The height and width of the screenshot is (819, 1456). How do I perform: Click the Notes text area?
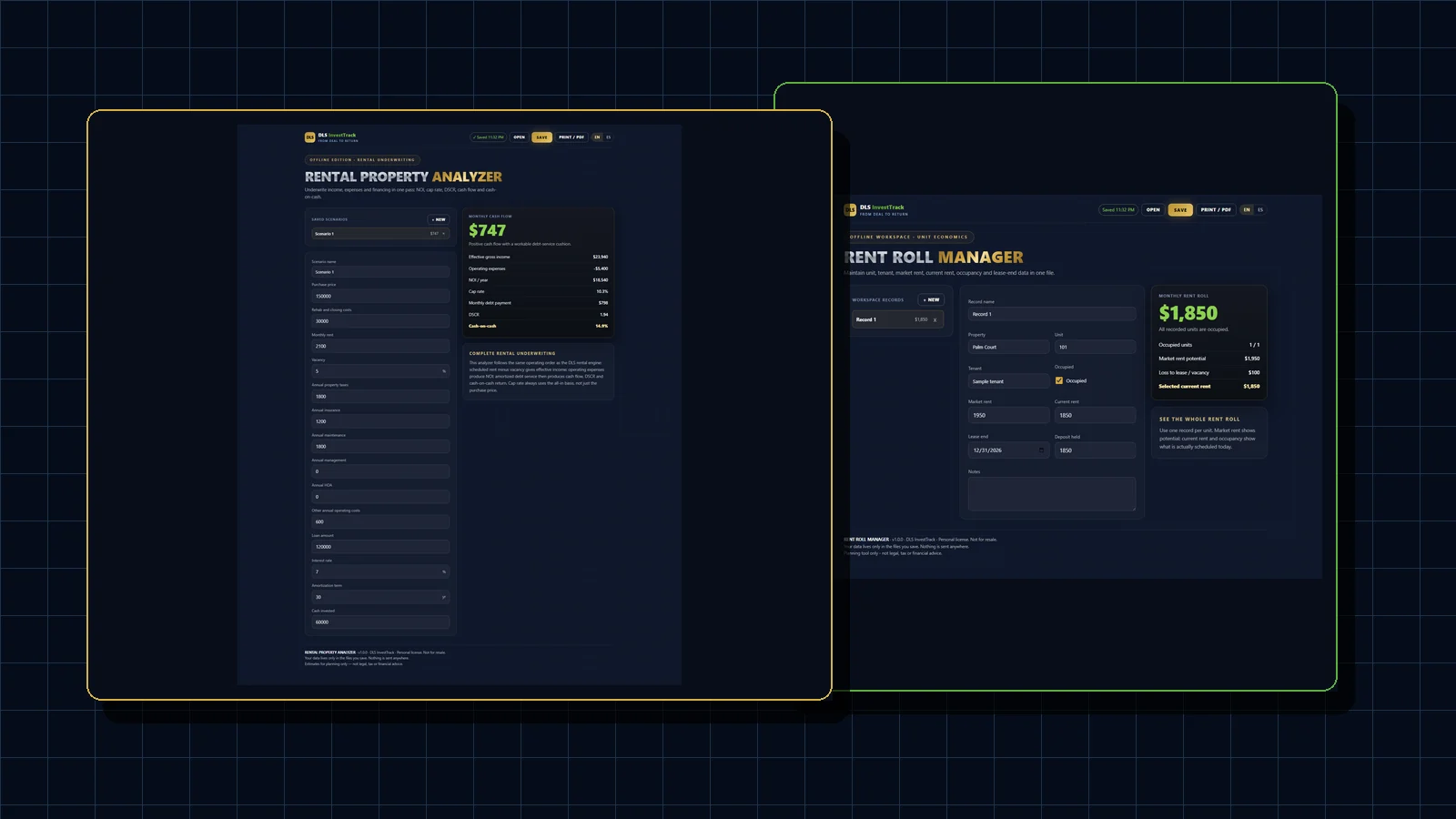coord(1052,494)
